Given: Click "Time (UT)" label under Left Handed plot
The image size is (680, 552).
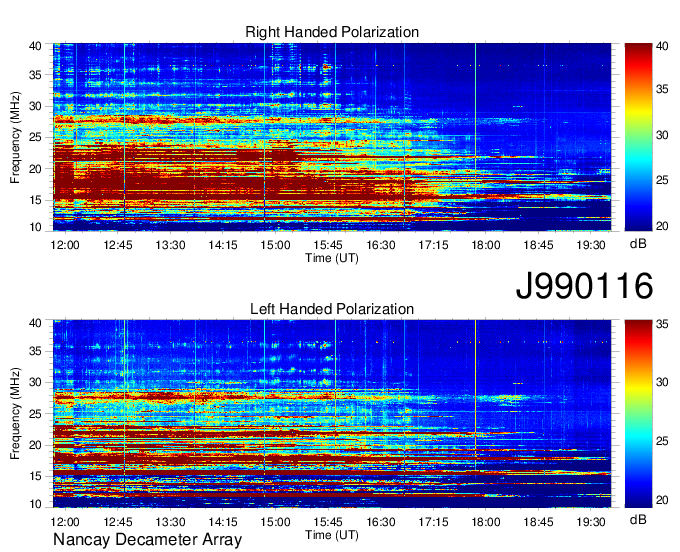Looking at the screenshot, I should [x=332, y=535].
